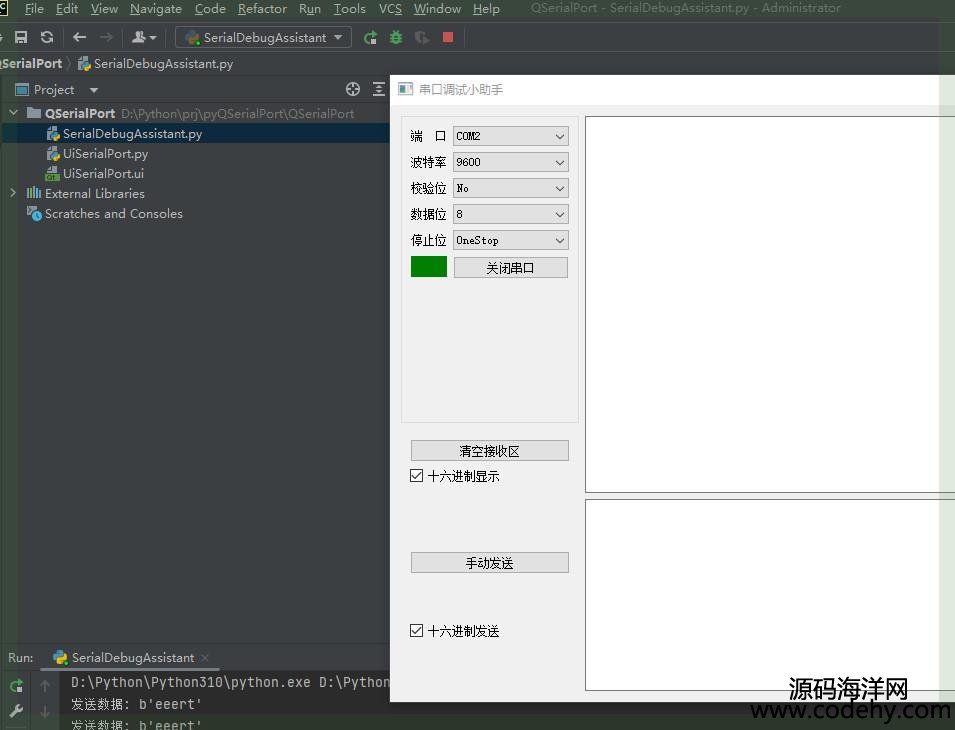Screen dimensions: 955x730
Task: Click the Synchronize/reload icon in toolbar
Action: pos(47,37)
